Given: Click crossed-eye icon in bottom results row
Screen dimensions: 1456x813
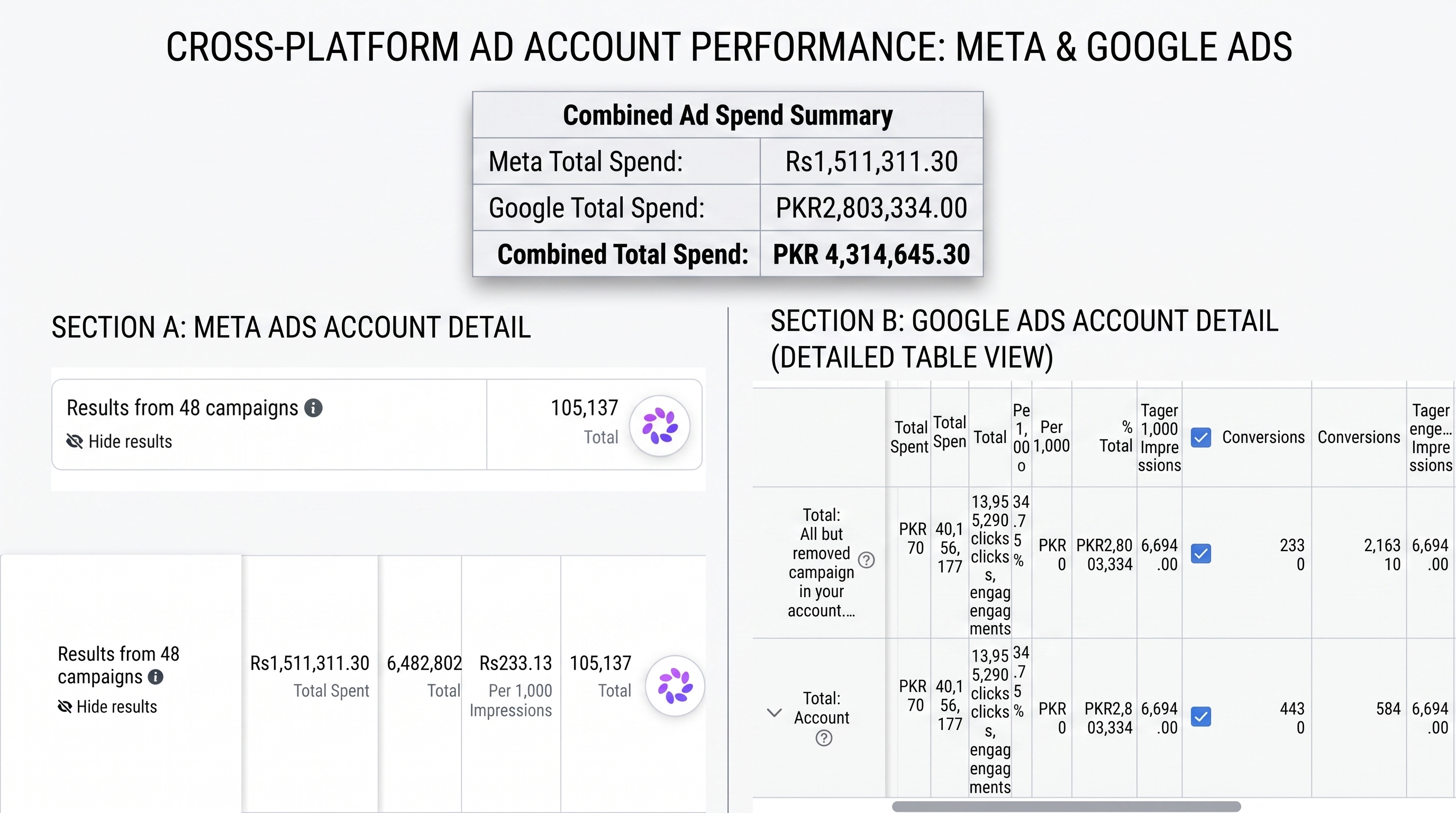Looking at the screenshot, I should click(65, 707).
